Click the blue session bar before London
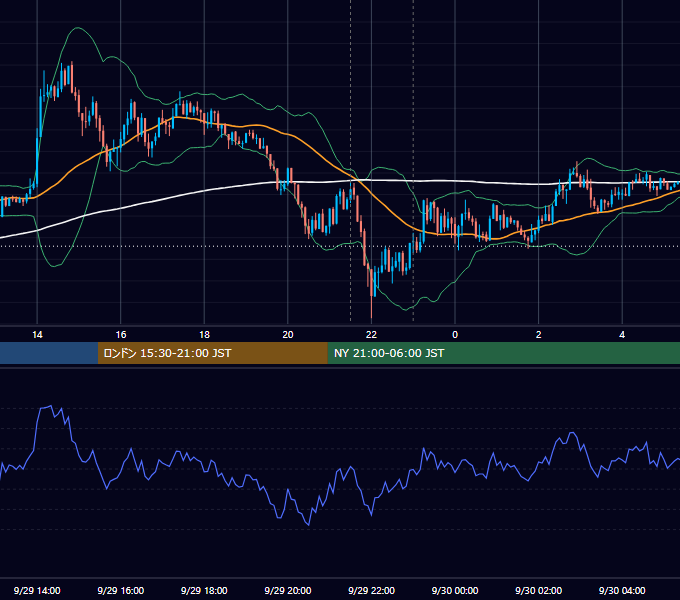The height and width of the screenshot is (600, 680). [49, 353]
